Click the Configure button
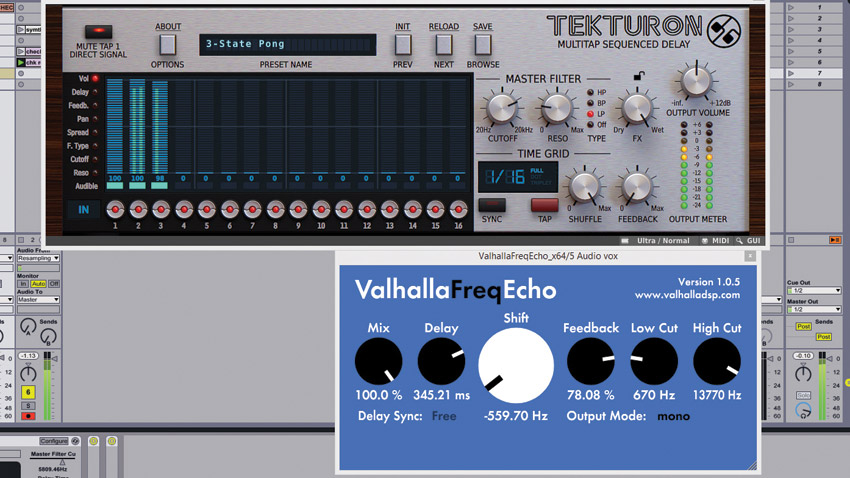The height and width of the screenshot is (478, 850). 54,441
